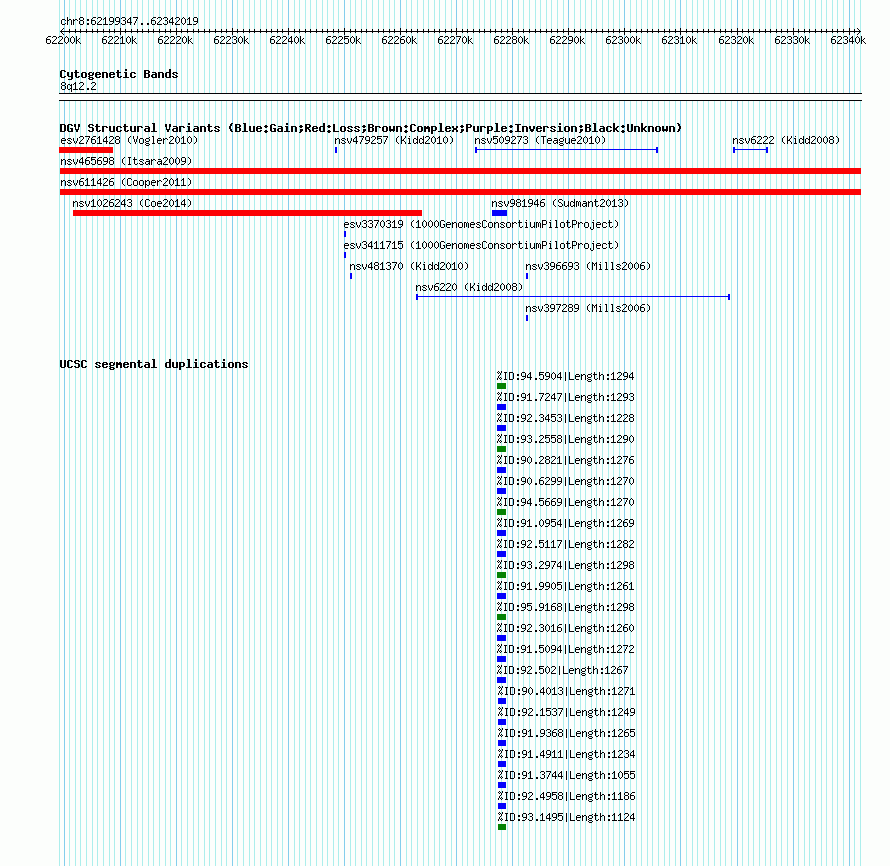Viewport: 890px width, 866px height.
Task: Click the nsv1026243 (Coe2014) label
Action: pyautogui.click(x=132, y=203)
